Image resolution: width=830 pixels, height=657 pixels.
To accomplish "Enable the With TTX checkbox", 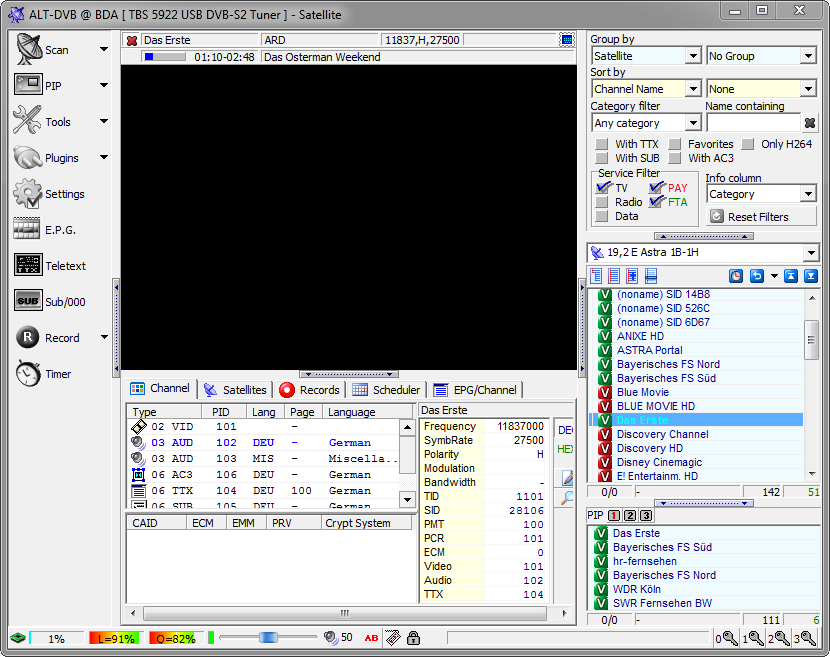I will pos(601,144).
